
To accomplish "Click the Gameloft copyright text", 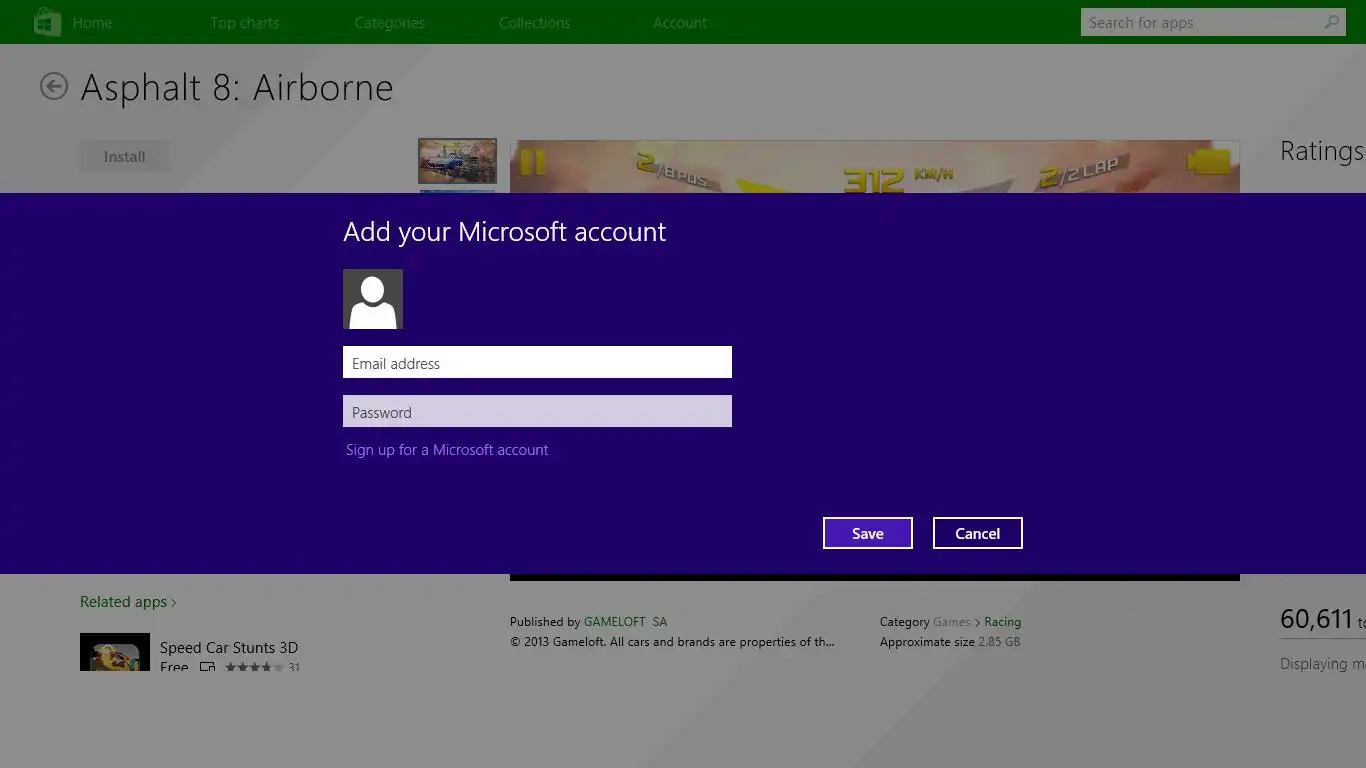I will click(672, 642).
